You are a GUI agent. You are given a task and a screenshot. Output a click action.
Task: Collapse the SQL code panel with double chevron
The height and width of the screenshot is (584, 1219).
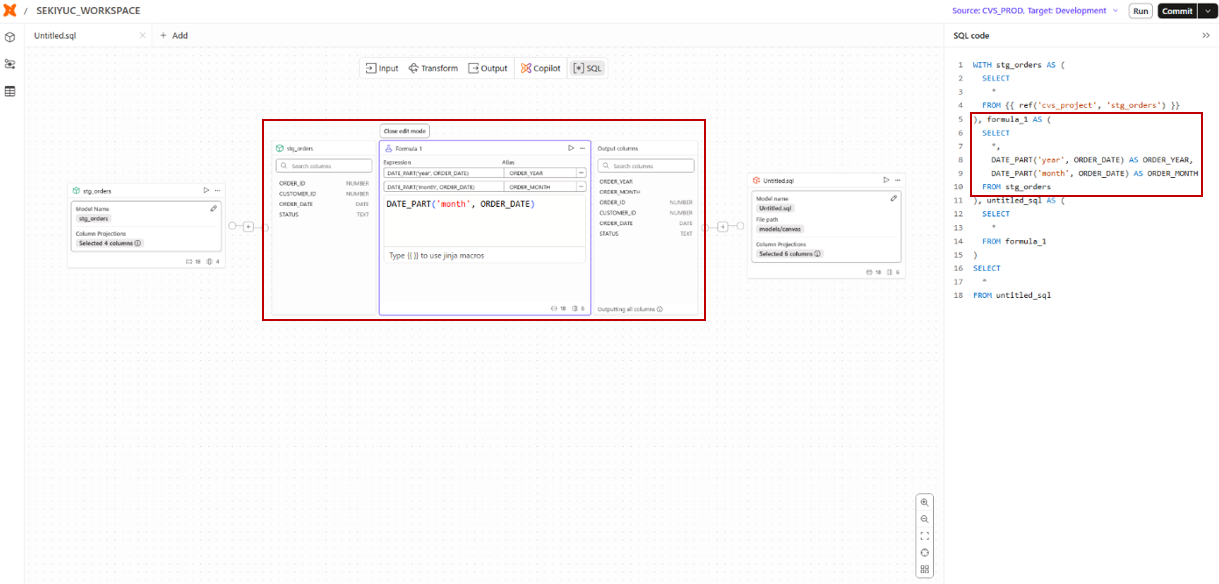point(1205,35)
